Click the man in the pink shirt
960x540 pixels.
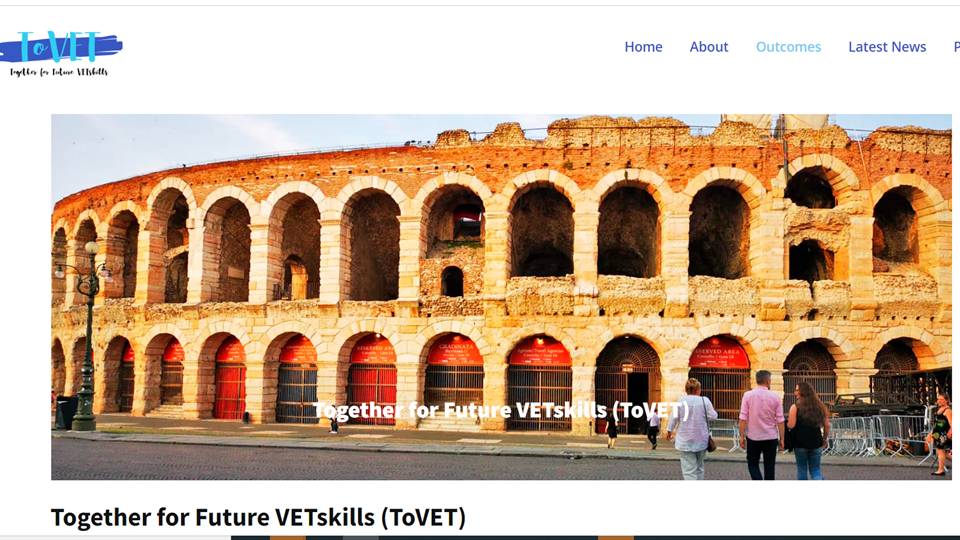tap(761, 426)
